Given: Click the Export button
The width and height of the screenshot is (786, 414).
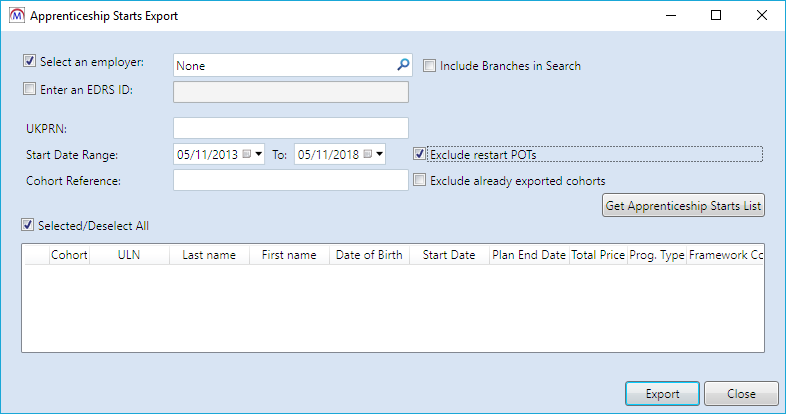Looking at the screenshot, I should click(x=662, y=394).
